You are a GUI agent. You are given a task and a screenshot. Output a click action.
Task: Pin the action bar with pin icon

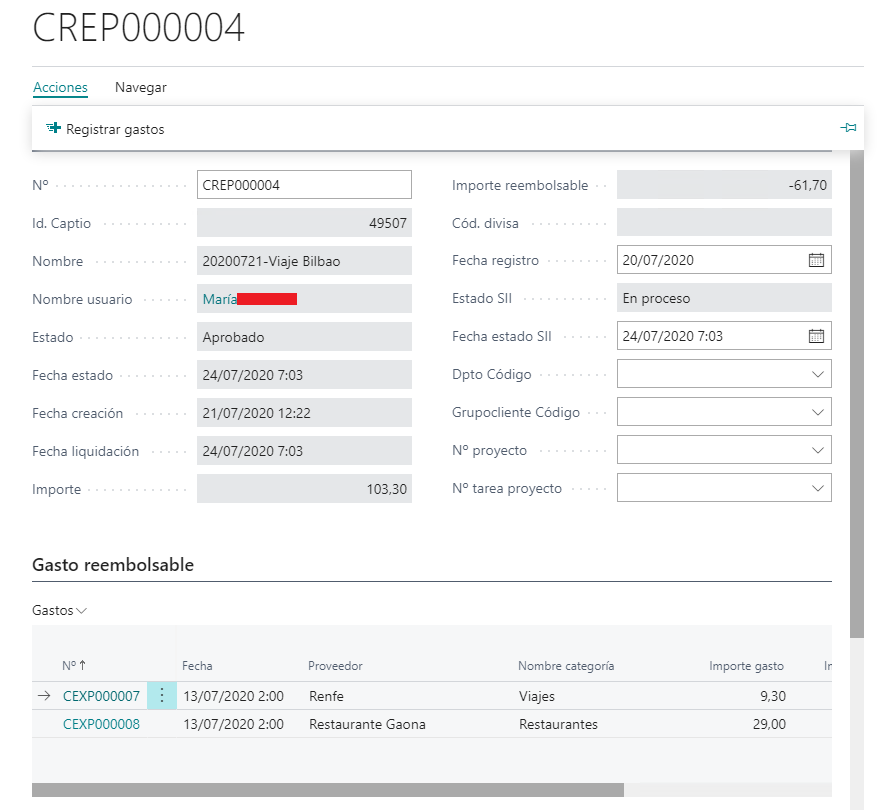[x=848, y=128]
